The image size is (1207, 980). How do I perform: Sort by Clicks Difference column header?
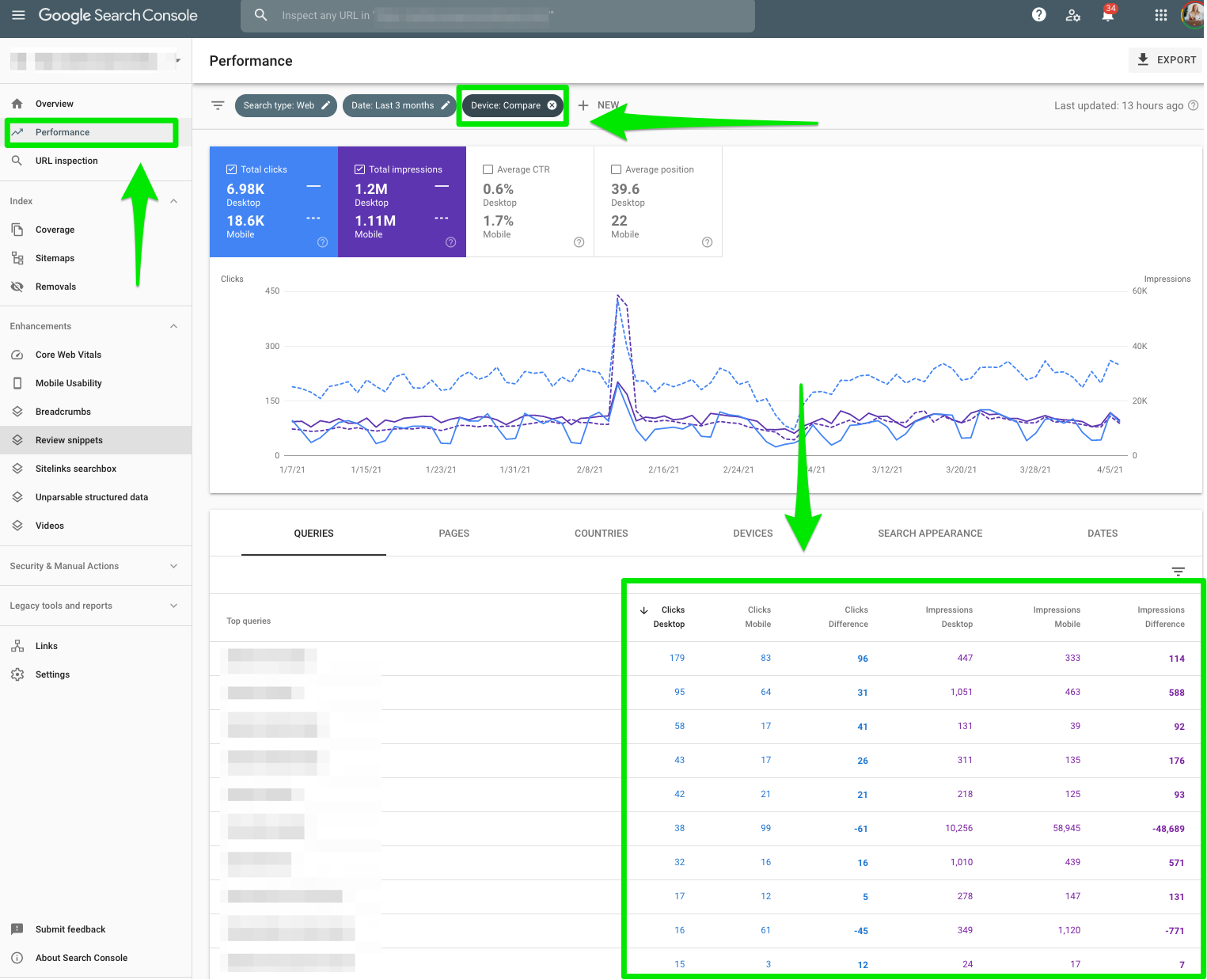click(848, 617)
